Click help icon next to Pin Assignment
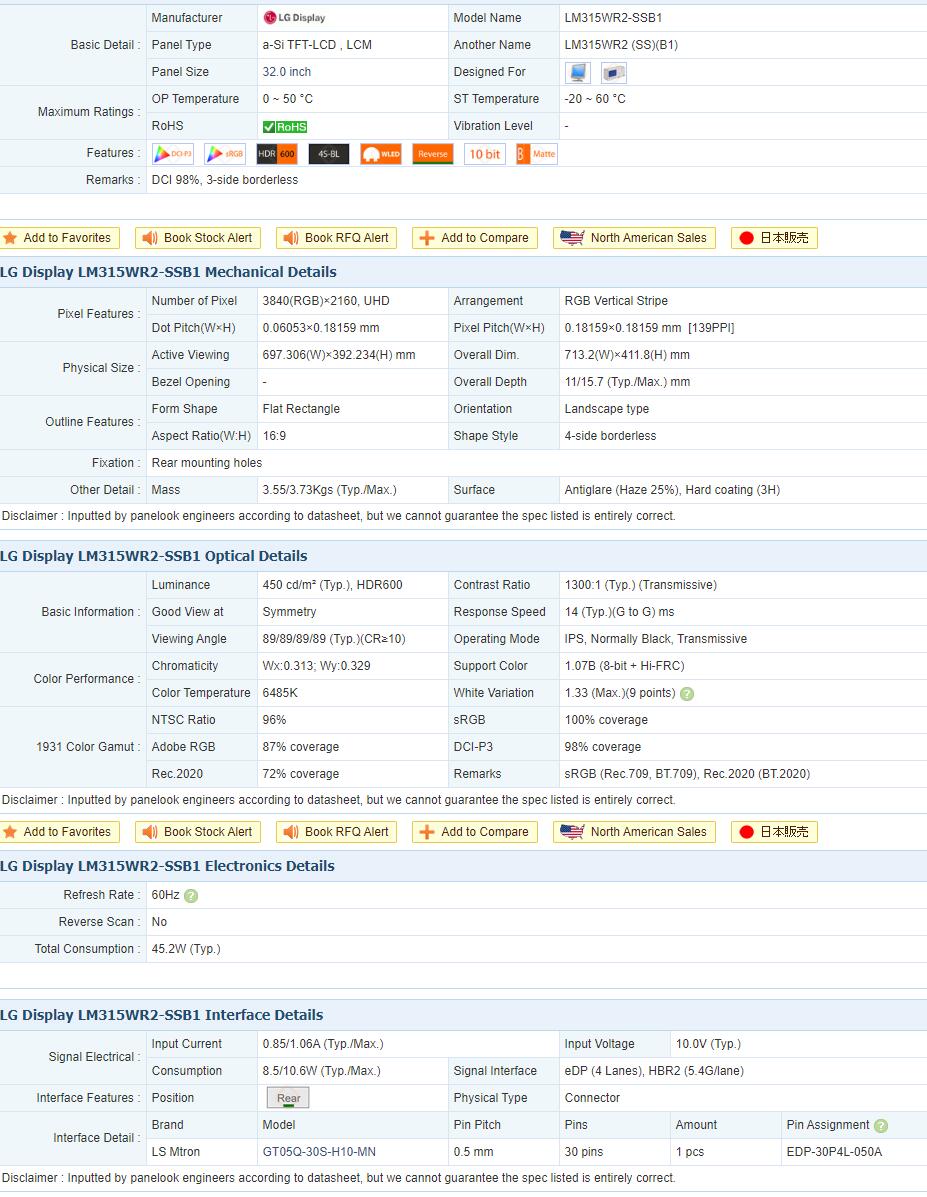Image resolution: width=927 pixels, height=1197 pixels. click(880, 1126)
